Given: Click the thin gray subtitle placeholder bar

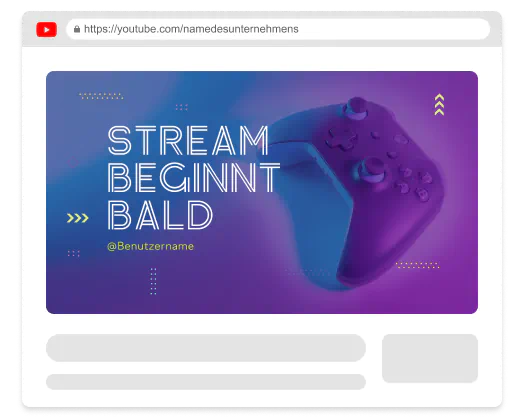Looking at the screenshot, I should tap(206, 382).
